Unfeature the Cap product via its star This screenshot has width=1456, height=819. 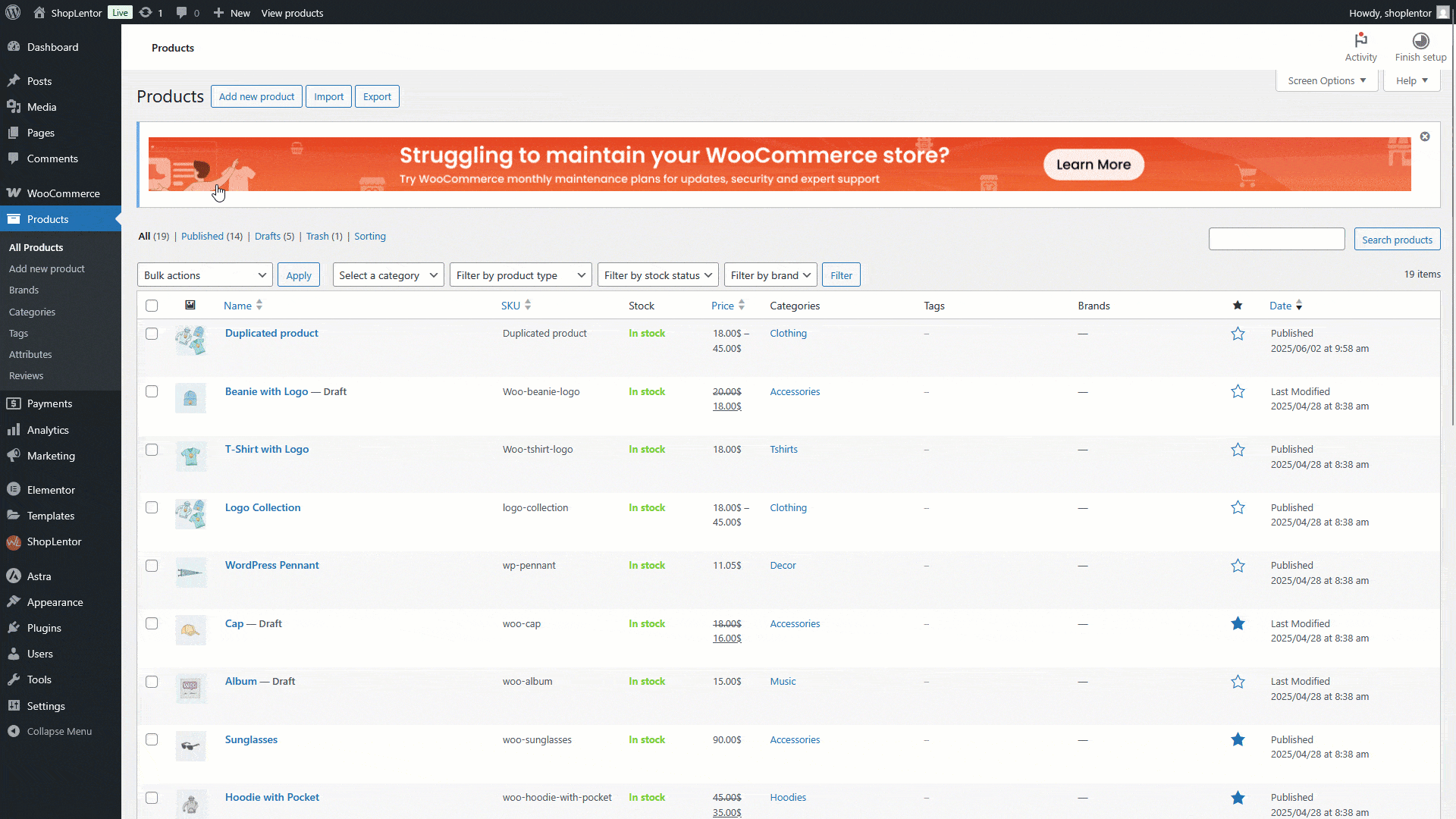click(1238, 623)
